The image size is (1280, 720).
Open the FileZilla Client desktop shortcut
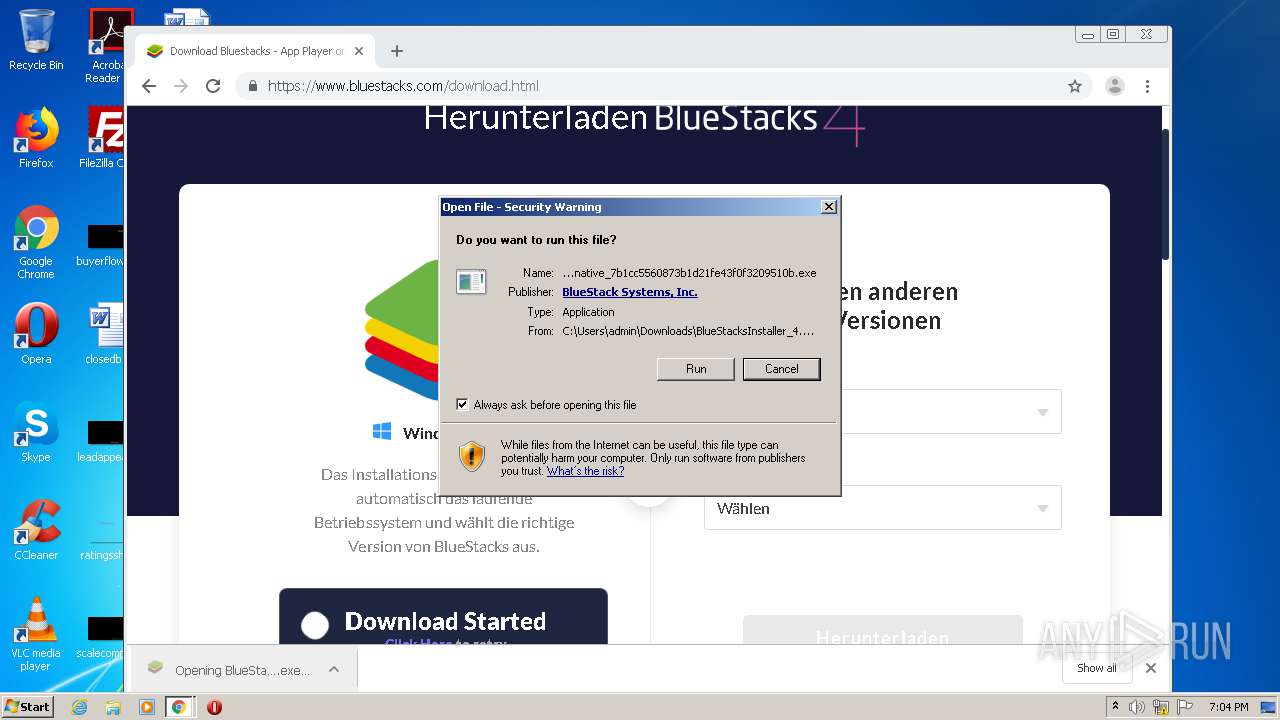(x=103, y=138)
